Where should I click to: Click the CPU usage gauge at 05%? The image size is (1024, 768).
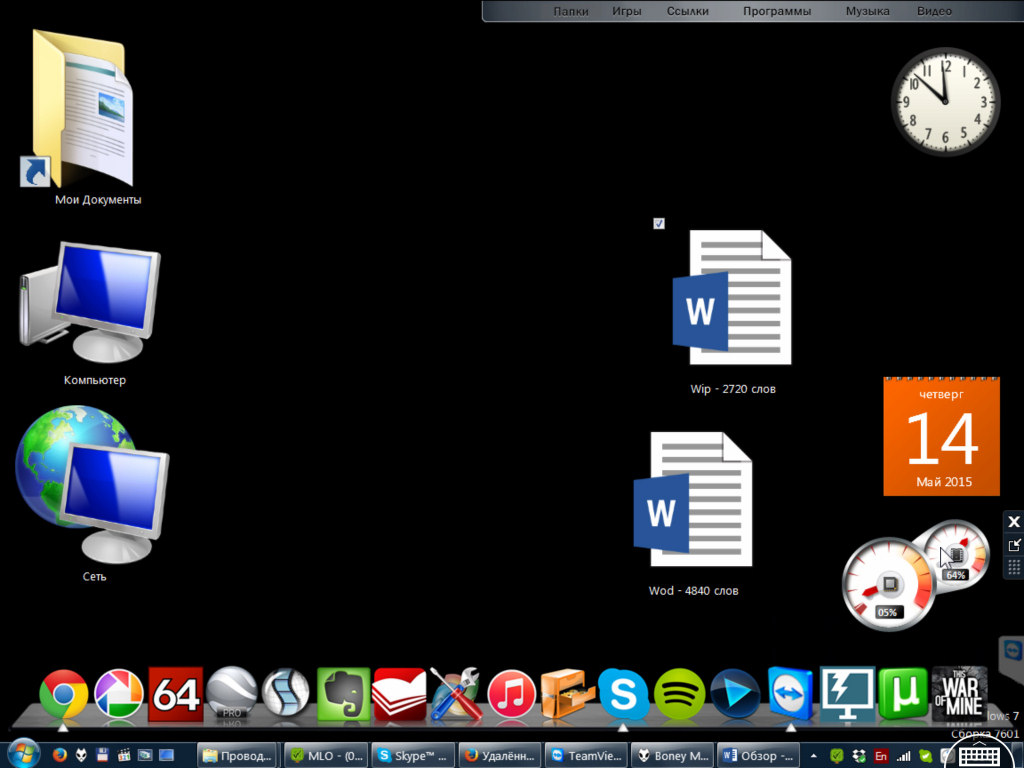887,585
